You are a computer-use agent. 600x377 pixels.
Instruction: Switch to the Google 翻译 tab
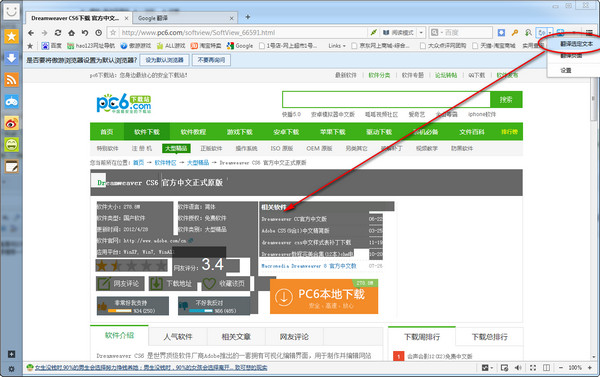click(x=184, y=18)
